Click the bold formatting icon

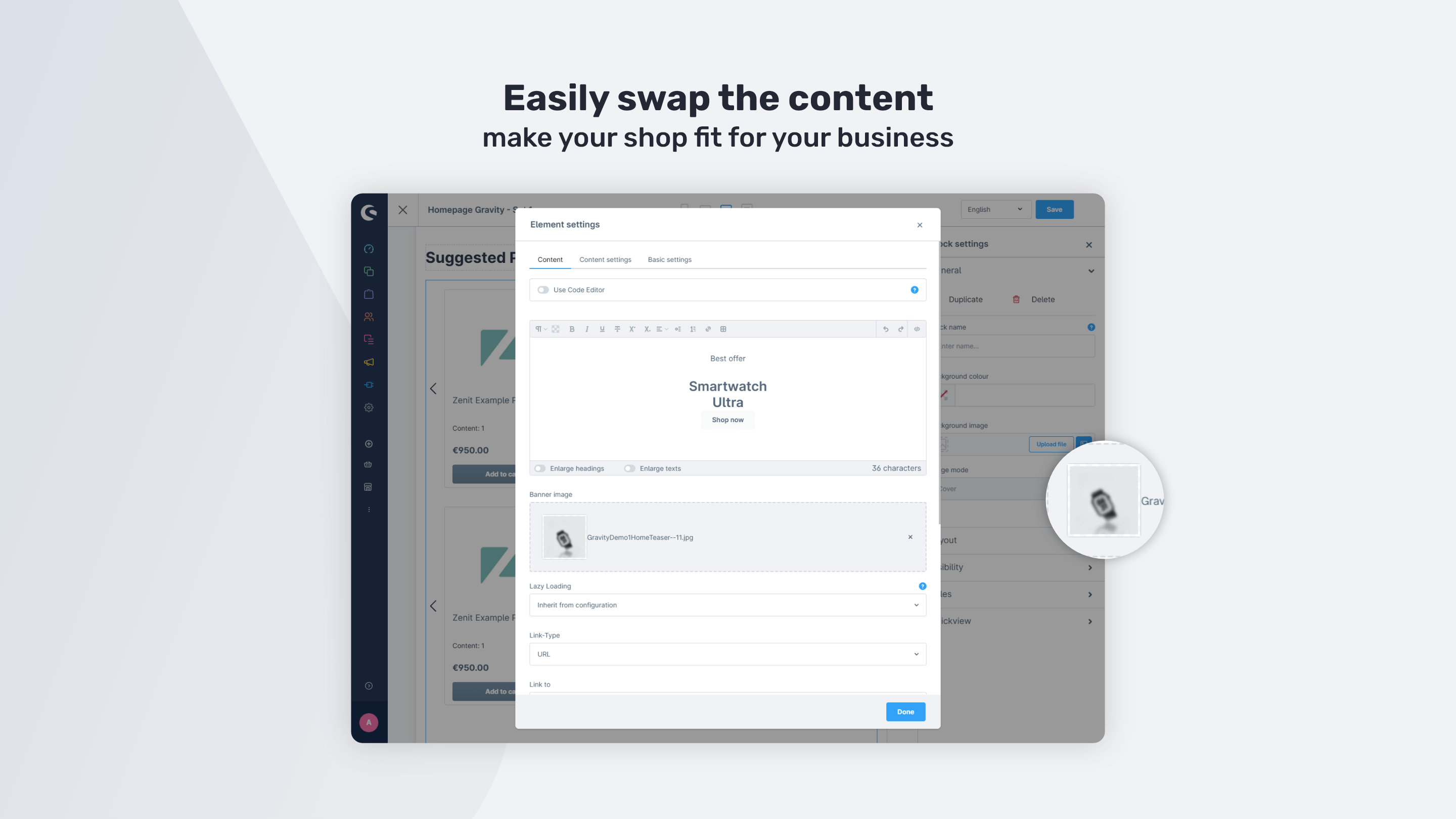tap(571, 329)
